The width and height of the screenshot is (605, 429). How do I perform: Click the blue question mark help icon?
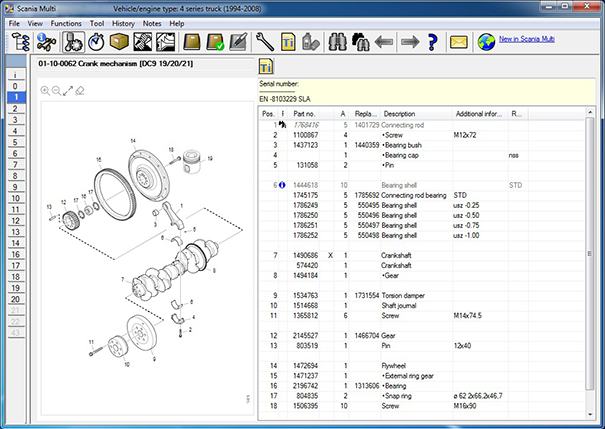(x=432, y=42)
